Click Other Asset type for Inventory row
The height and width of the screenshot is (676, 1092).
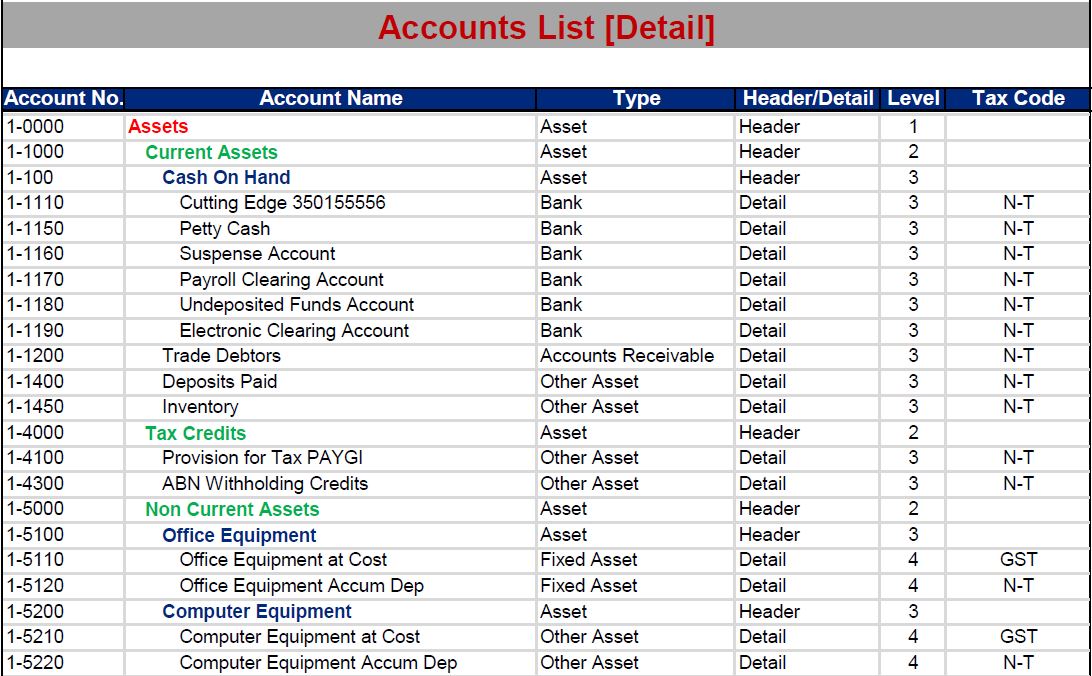589,407
